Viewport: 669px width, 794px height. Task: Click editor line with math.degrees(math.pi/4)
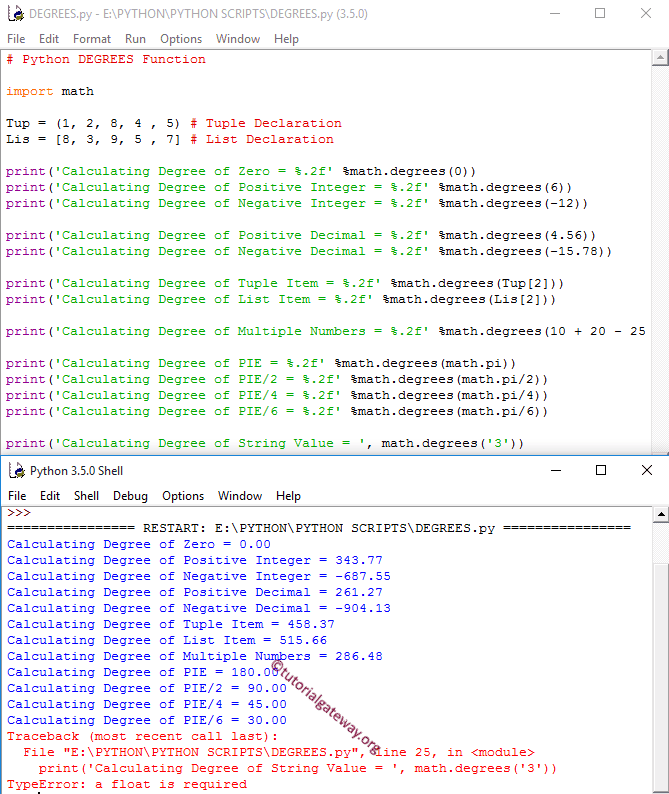point(277,395)
